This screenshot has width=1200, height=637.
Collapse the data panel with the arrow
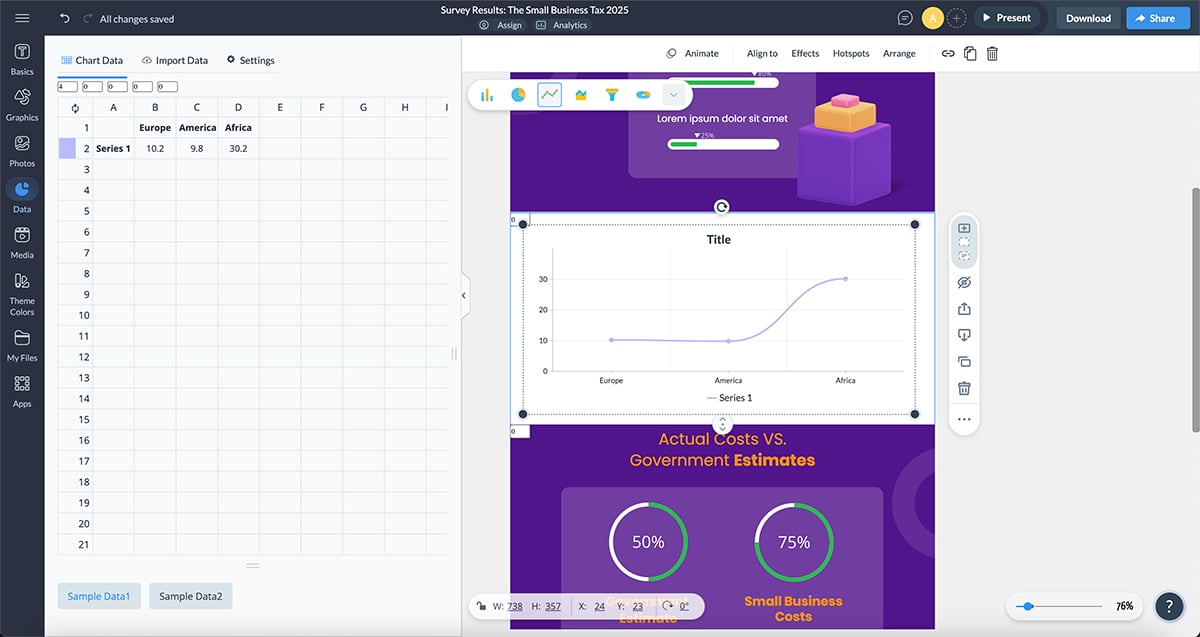pyautogui.click(x=463, y=295)
